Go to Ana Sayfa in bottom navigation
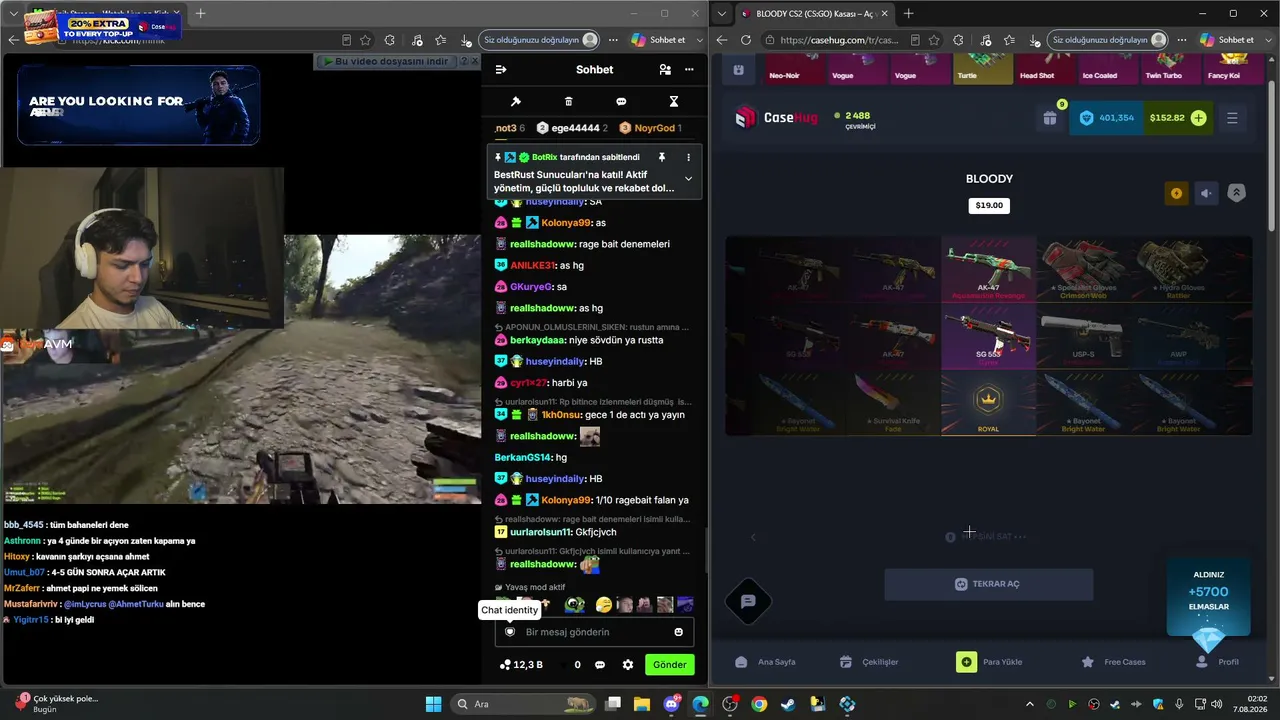This screenshot has height=720, width=1280. [x=765, y=662]
